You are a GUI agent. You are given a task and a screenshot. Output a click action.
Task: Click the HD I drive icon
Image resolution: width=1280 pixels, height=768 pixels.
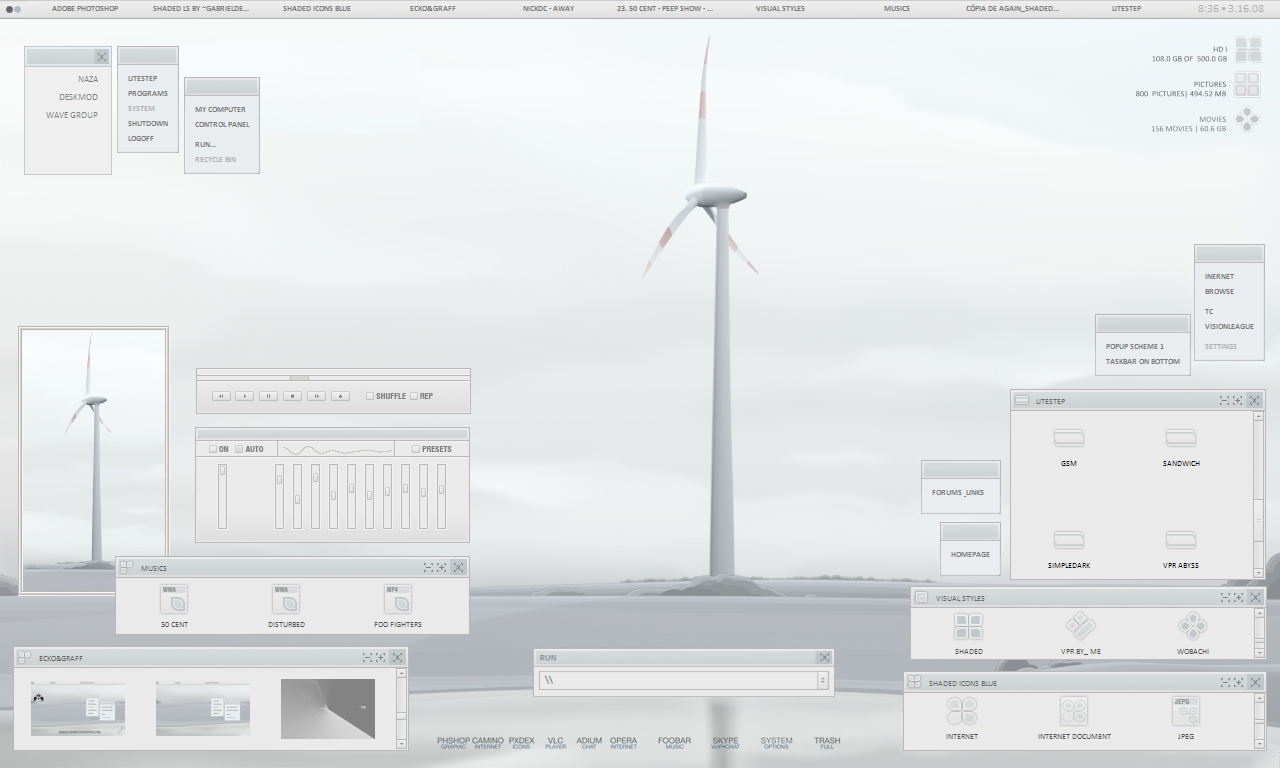(x=1248, y=51)
